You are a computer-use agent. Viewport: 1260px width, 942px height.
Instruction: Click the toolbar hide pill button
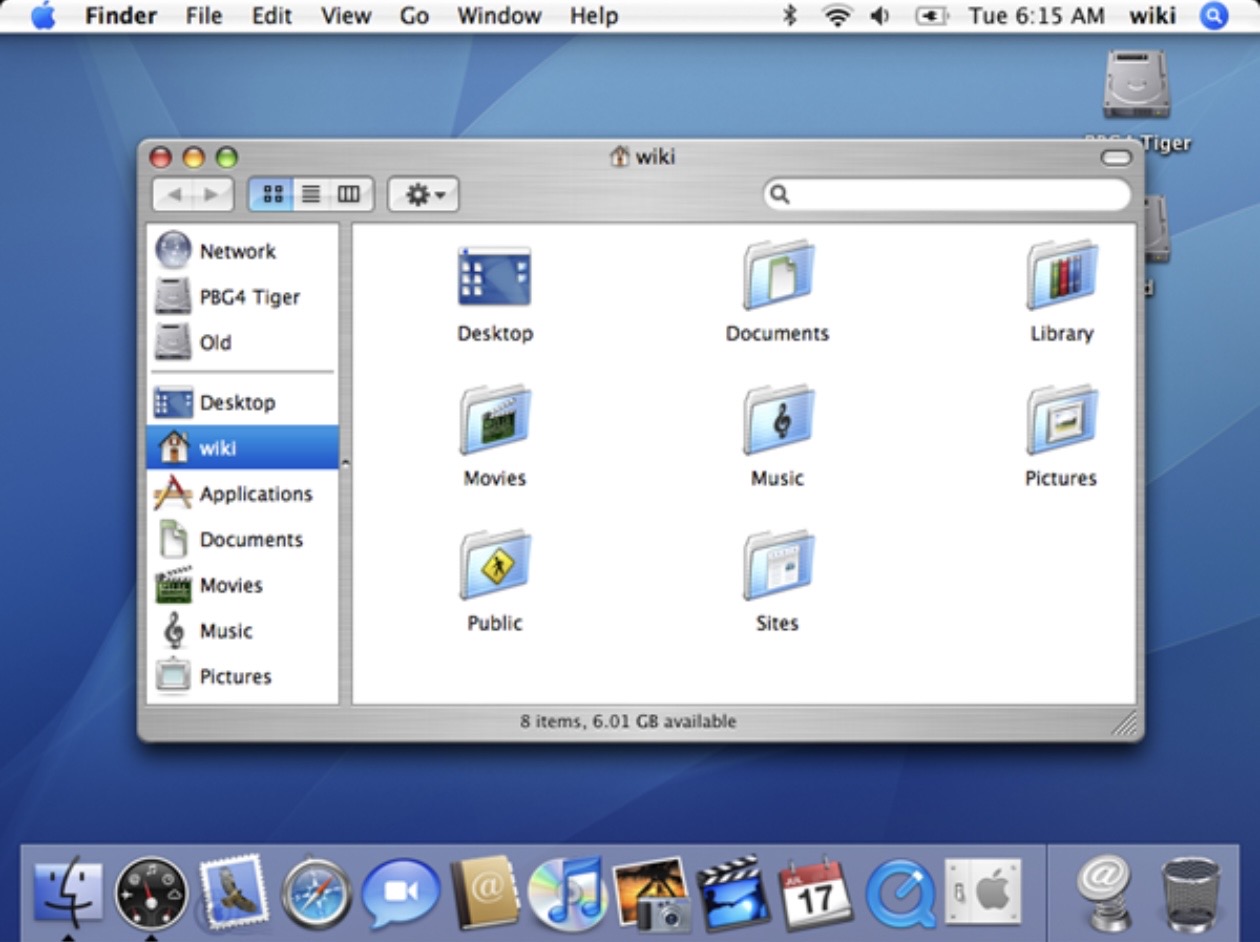(x=1115, y=158)
